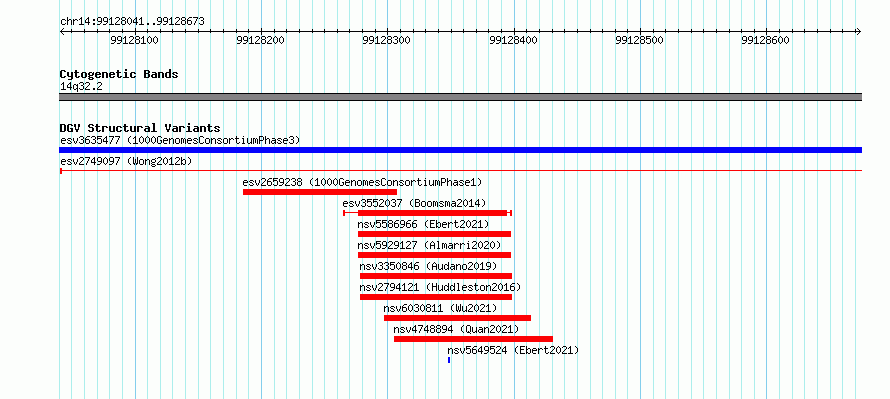Click ruler position 99128100
This screenshot has width=890, height=399.
click(x=135, y=40)
